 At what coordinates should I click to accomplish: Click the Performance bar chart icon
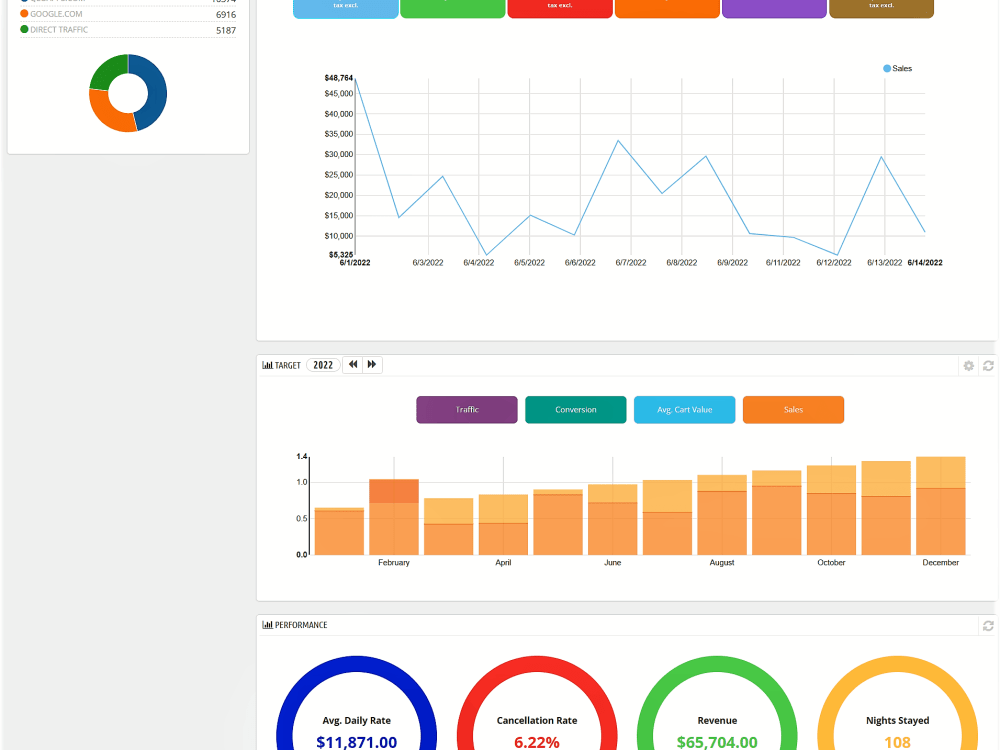point(267,625)
